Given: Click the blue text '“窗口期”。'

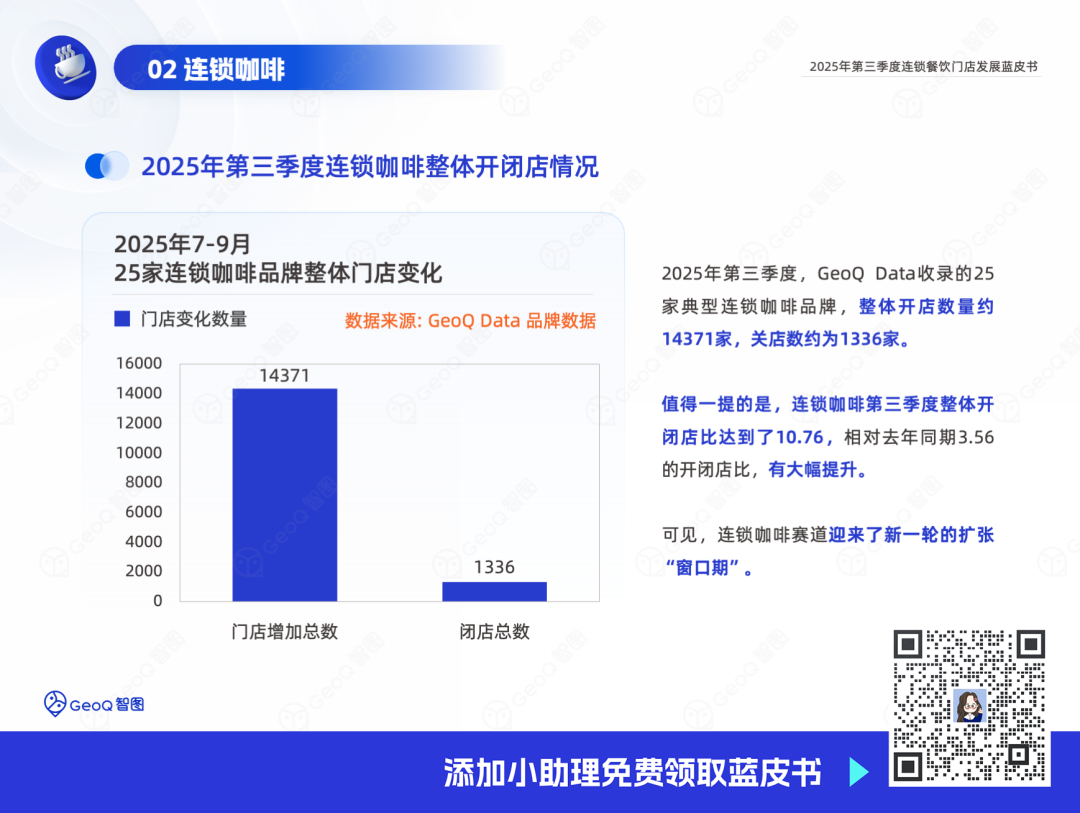Looking at the screenshot, I should coord(707,568).
